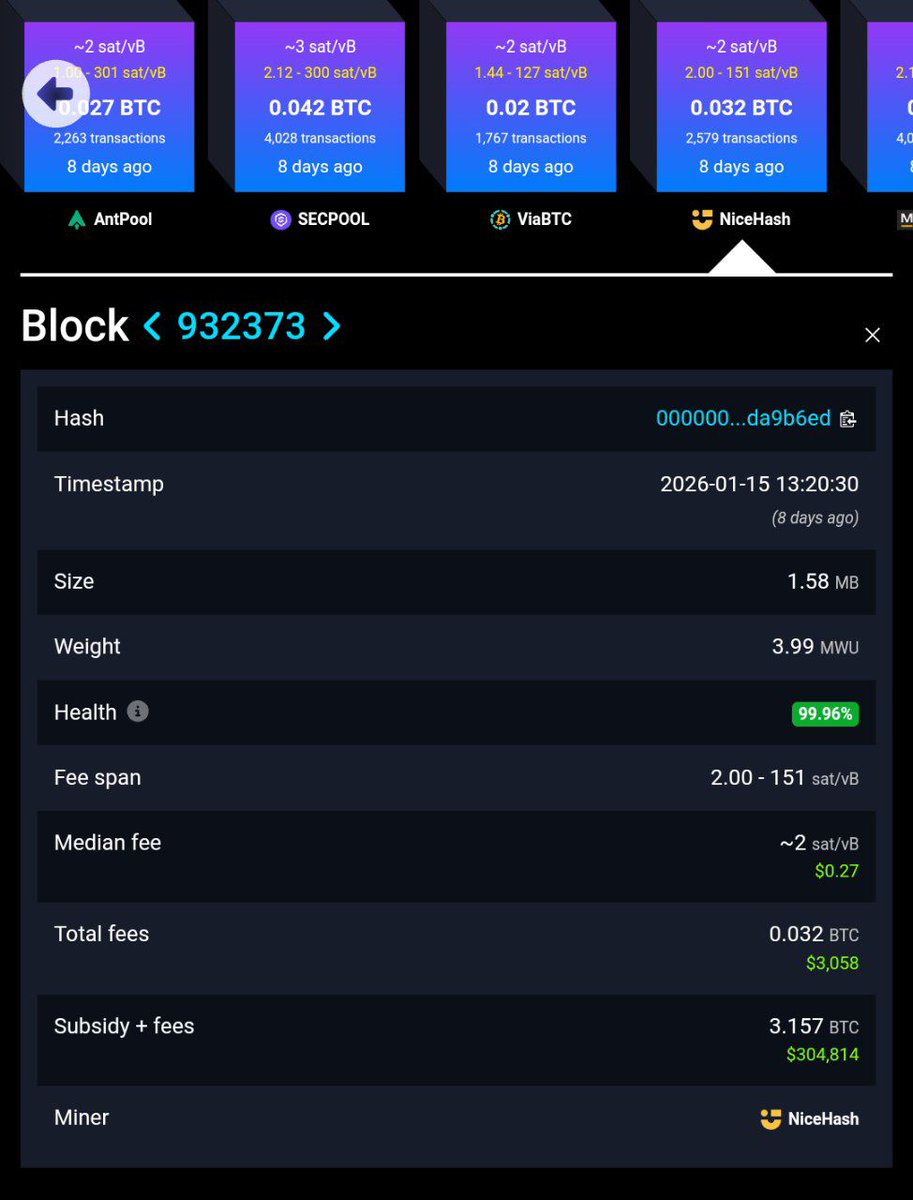Click the ViaBTC logo icon

tap(500, 219)
